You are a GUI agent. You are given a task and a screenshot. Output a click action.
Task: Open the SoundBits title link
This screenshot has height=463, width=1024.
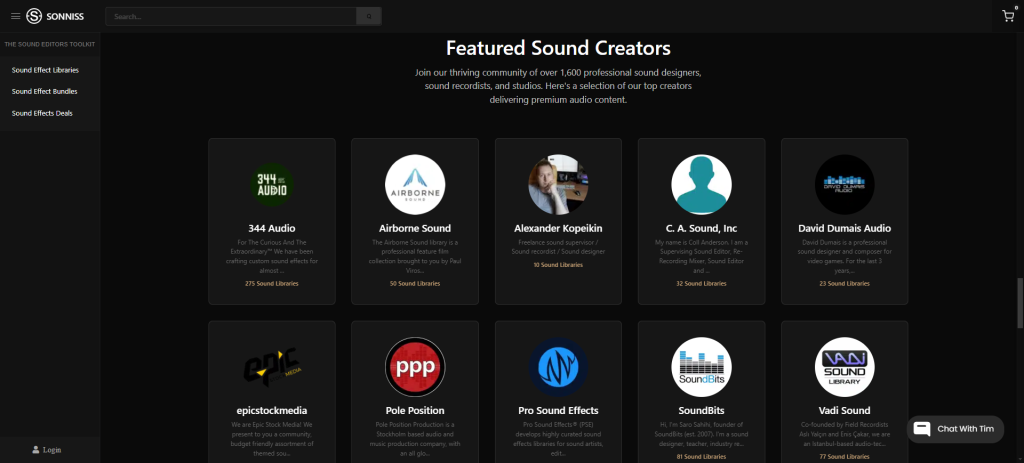(x=701, y=411)
